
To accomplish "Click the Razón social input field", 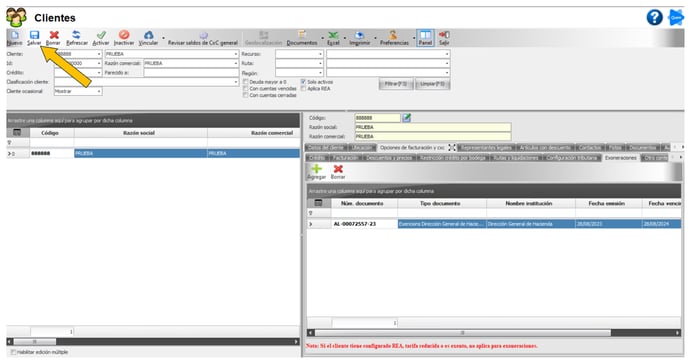I will tap(433, 127).
